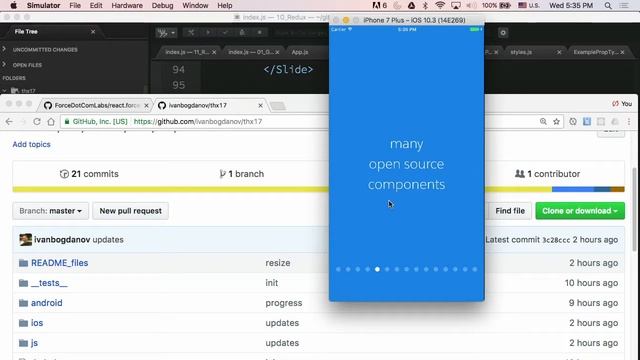Click the AirPlay display icon in the menu bar
Image resolution: width=640 pixels, height=360 pixels.
[x=456, y=5]
